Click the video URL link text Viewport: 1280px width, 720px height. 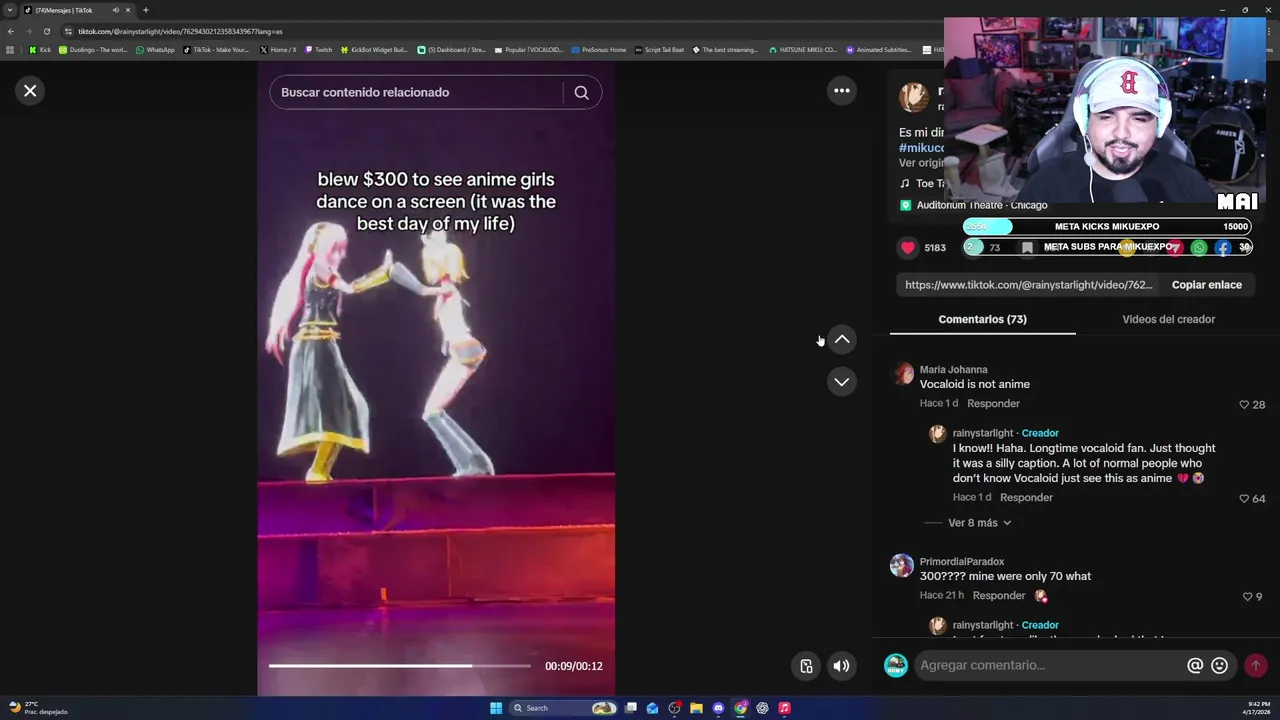tap(1029, 285)
